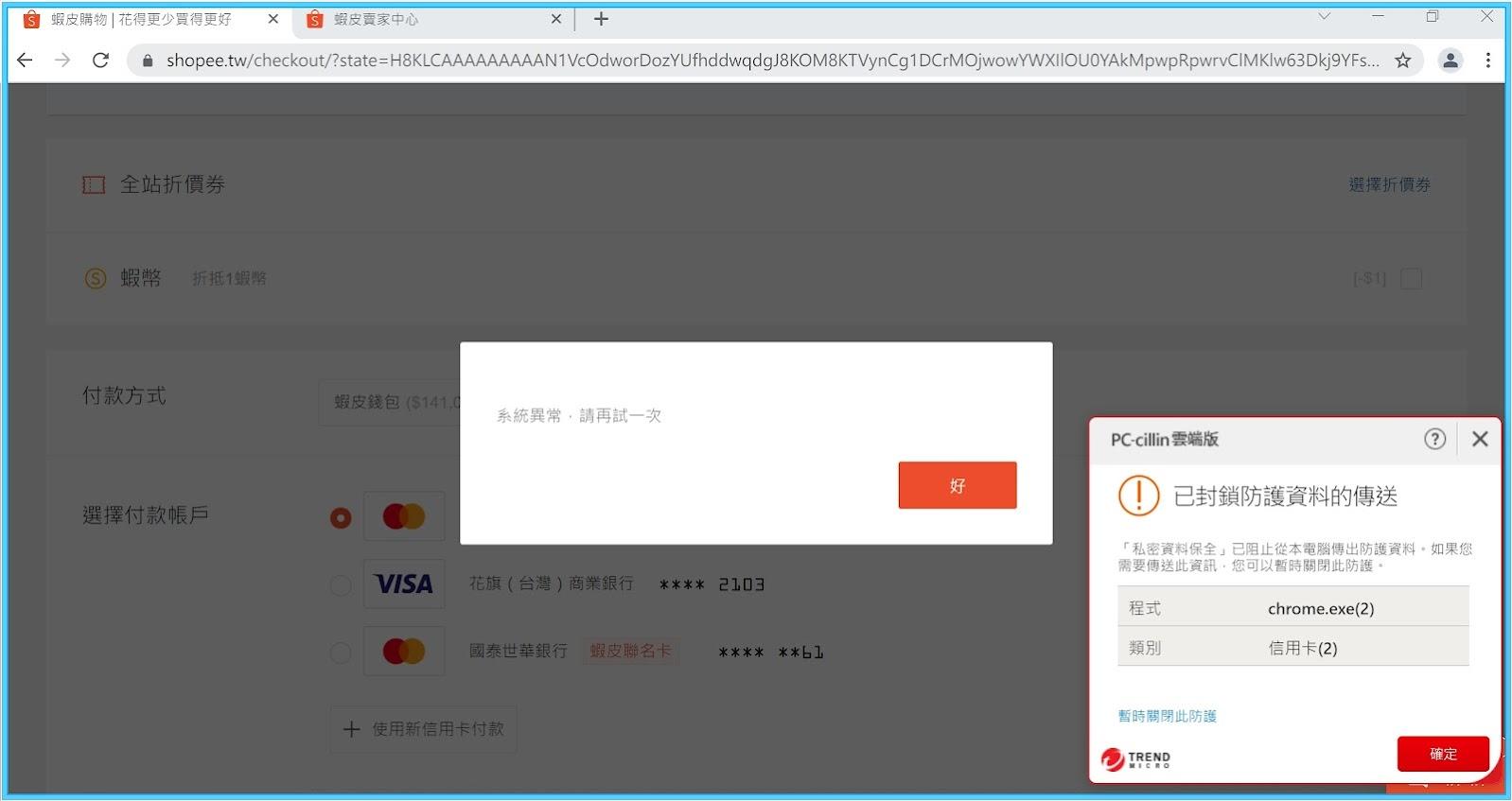Bookmark this page with the star icon
The height and width of the screenshot is (801, 1512).
tap(1402, 61)
